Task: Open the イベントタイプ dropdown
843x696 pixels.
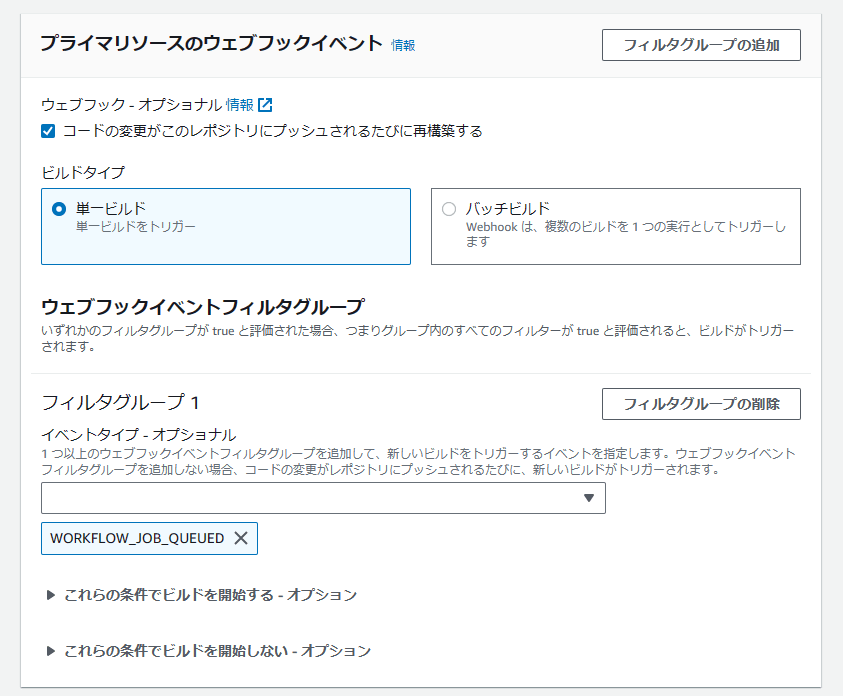Action: point(323,498)
